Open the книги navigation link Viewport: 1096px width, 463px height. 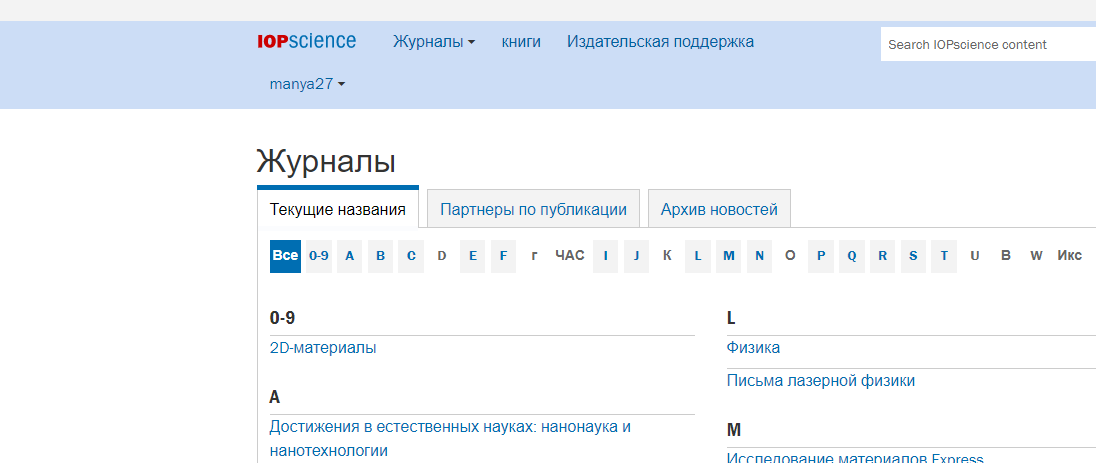[x=521, y=42]
